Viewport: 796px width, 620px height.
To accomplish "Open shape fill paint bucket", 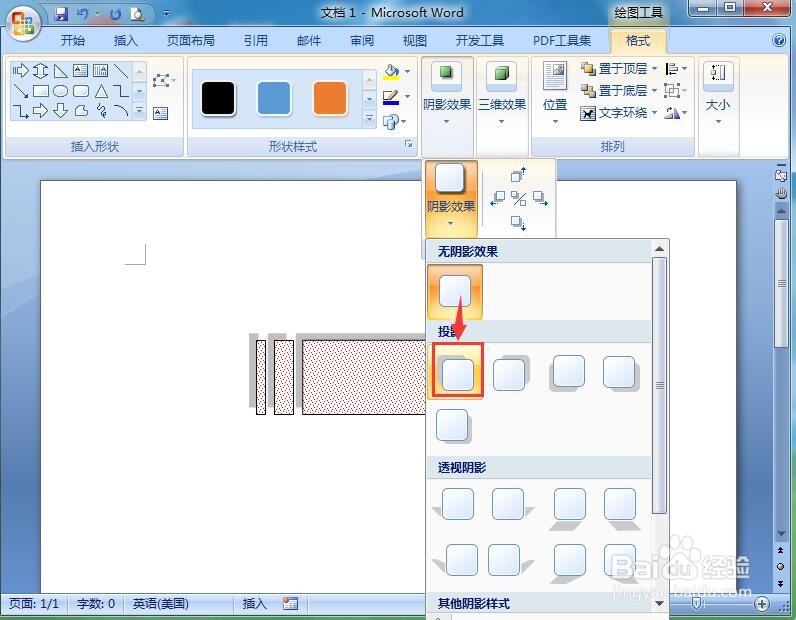I will click(391, 72).
